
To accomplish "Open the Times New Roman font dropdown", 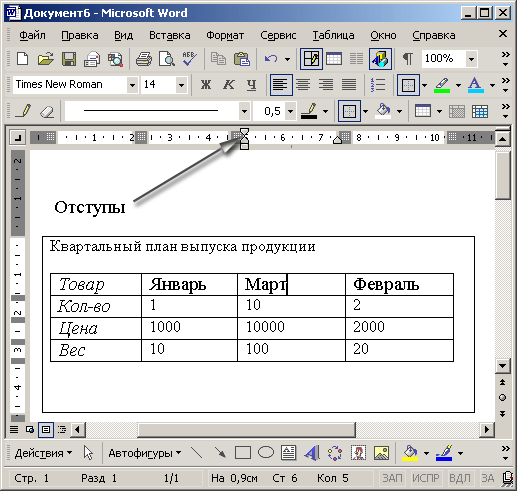I will 132,85.
